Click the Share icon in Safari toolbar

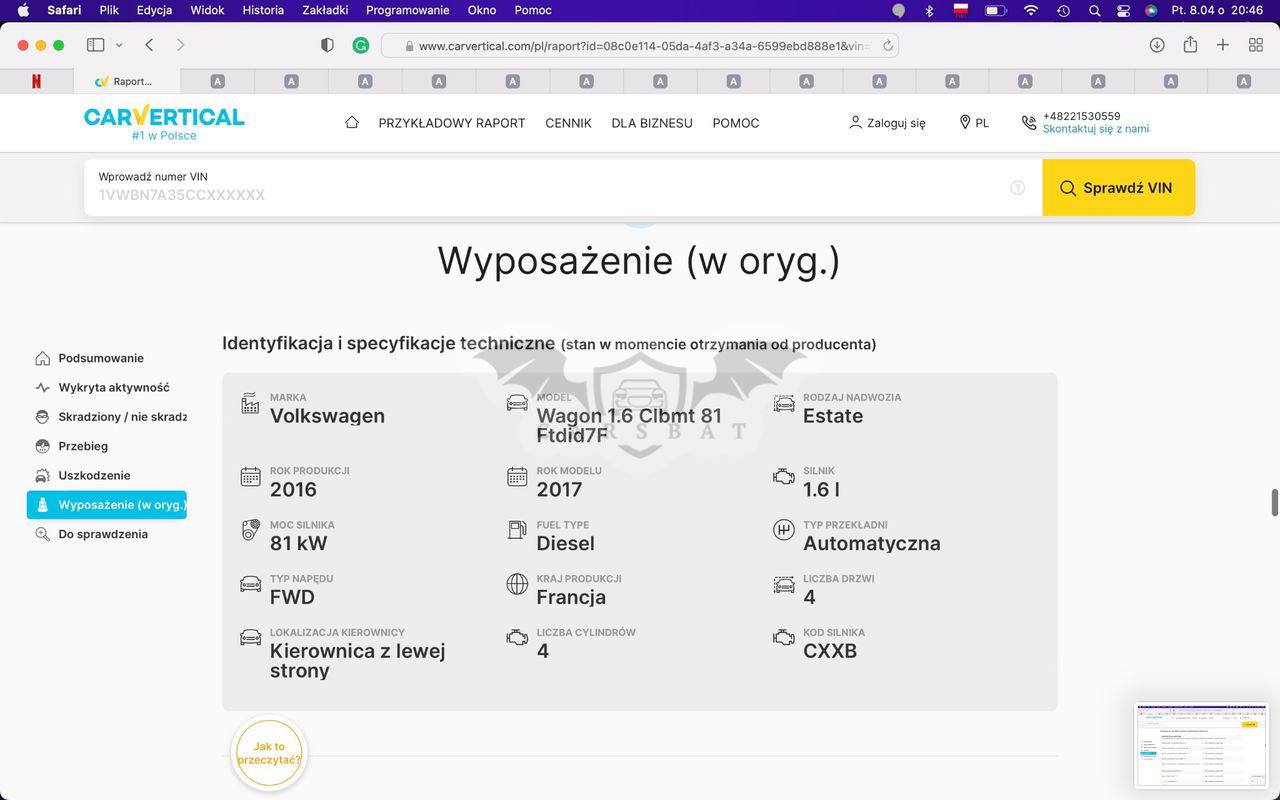[1190, 45]
